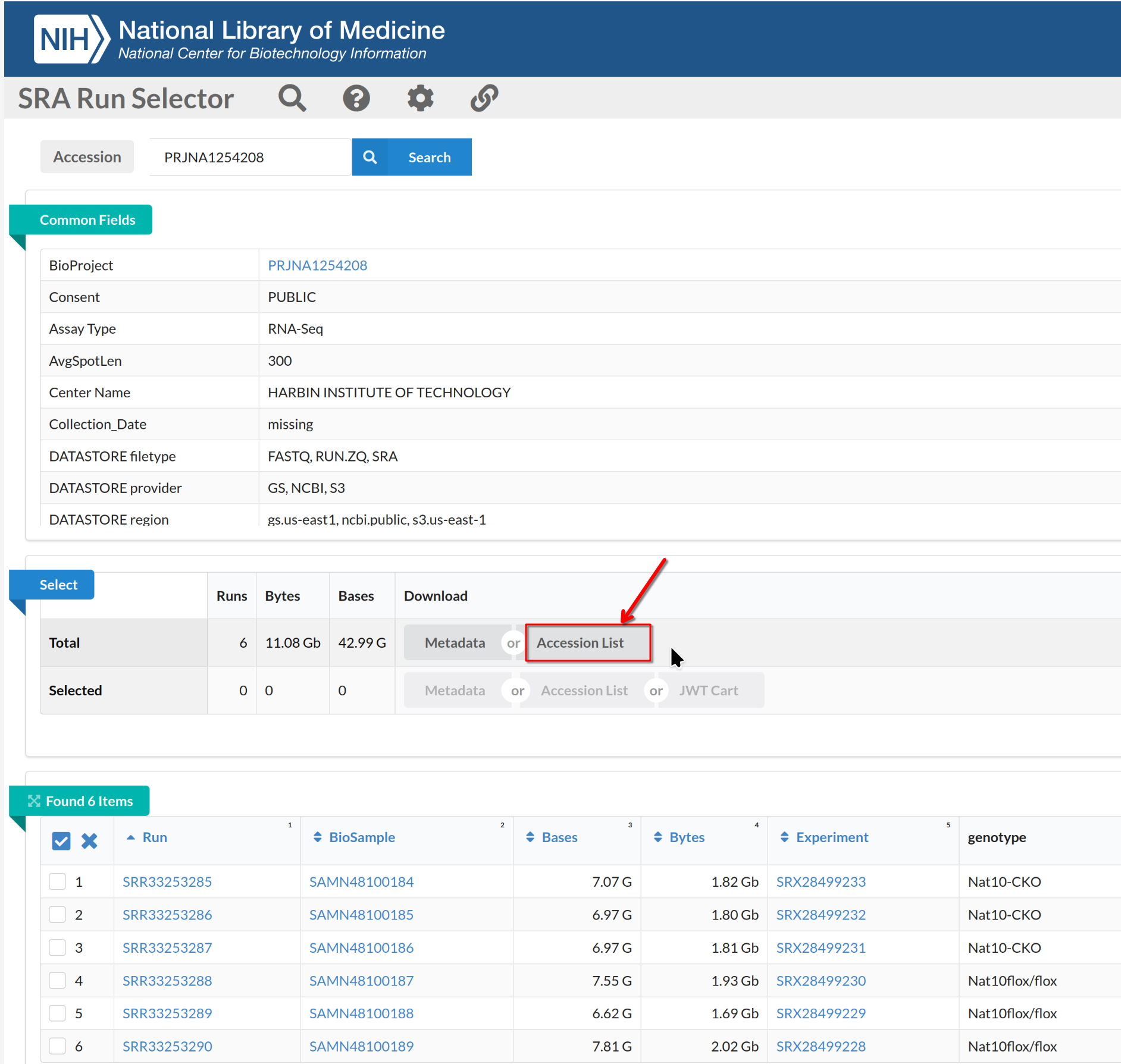Download the Accession List for all runs
This screenshot has width=1121, height=1064.
(x=580, y=642)
